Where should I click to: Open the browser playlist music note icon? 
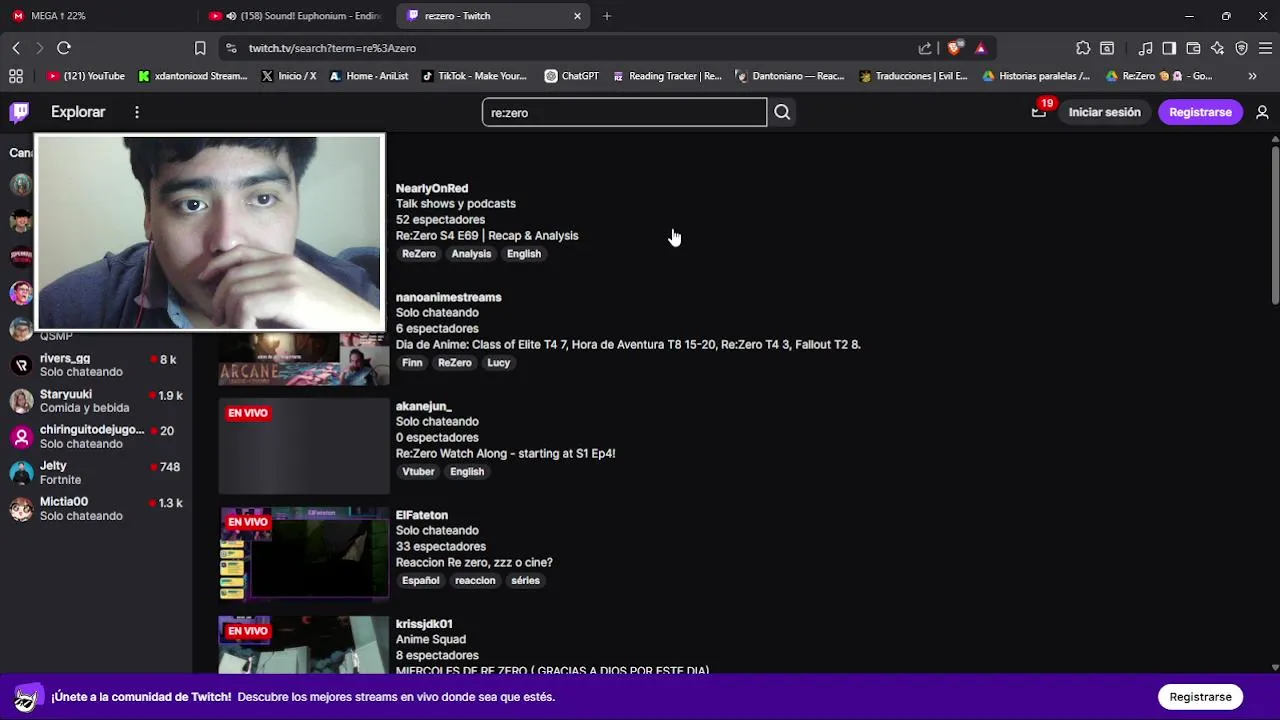[1145, 48]
